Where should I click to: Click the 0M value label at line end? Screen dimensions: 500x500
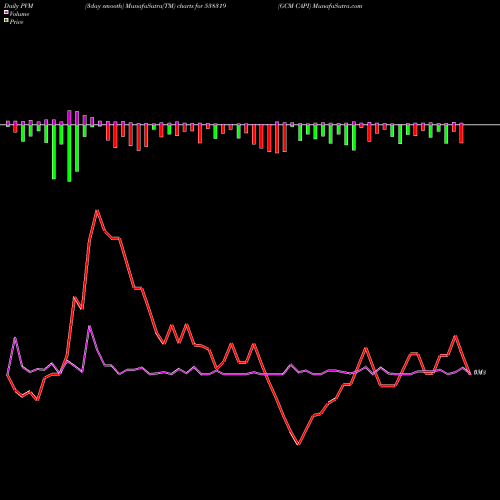(480, 372)
